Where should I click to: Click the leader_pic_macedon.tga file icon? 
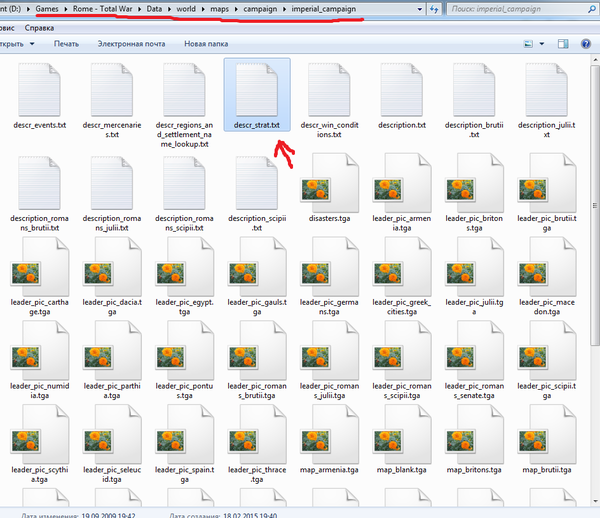[x=545, y=277]
